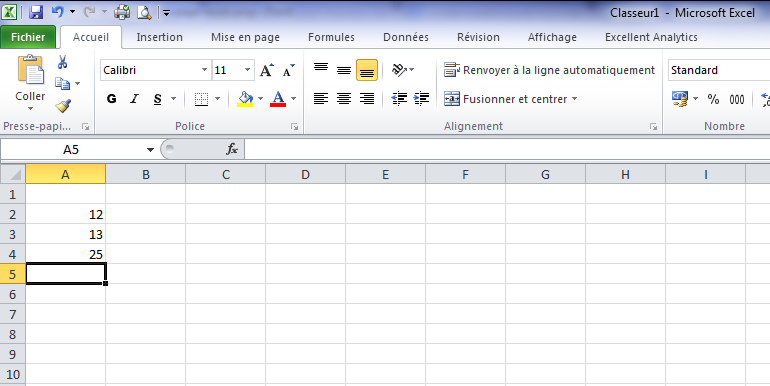Apply yellow fill color bucket
The width and height of the screenshot is (770, 386).
pos(246,99)
